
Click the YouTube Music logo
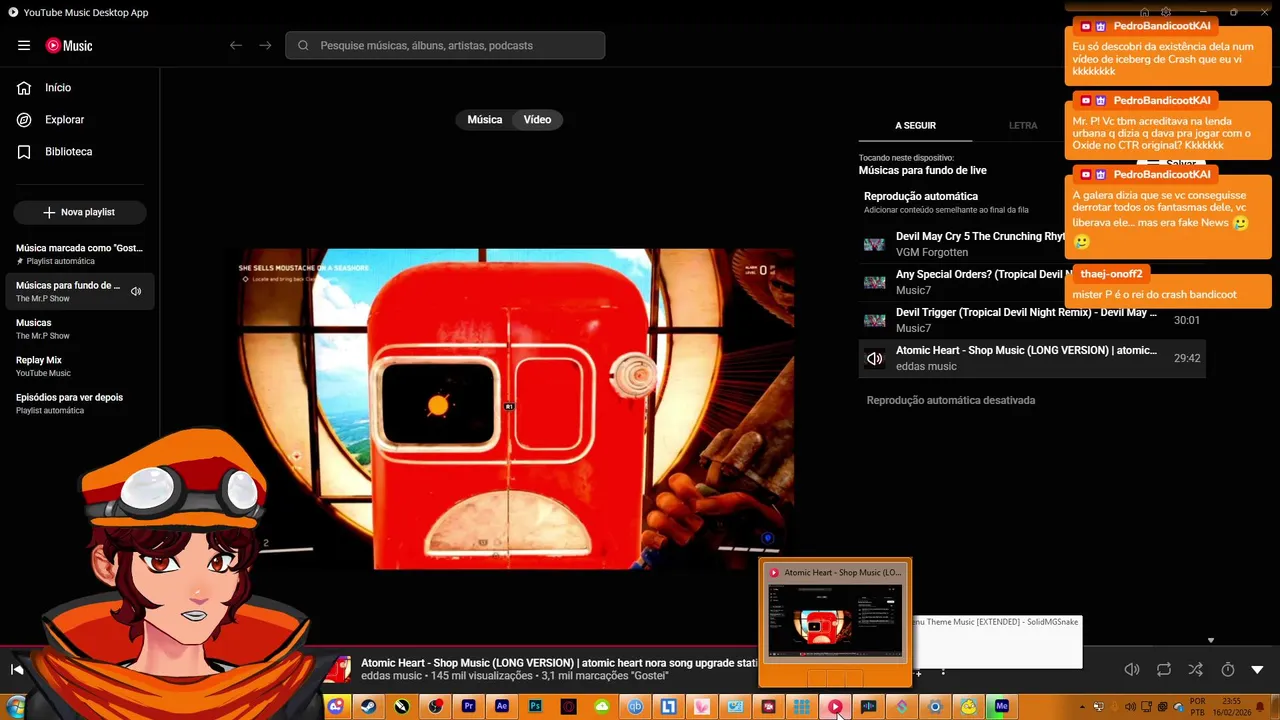[69, 45]
